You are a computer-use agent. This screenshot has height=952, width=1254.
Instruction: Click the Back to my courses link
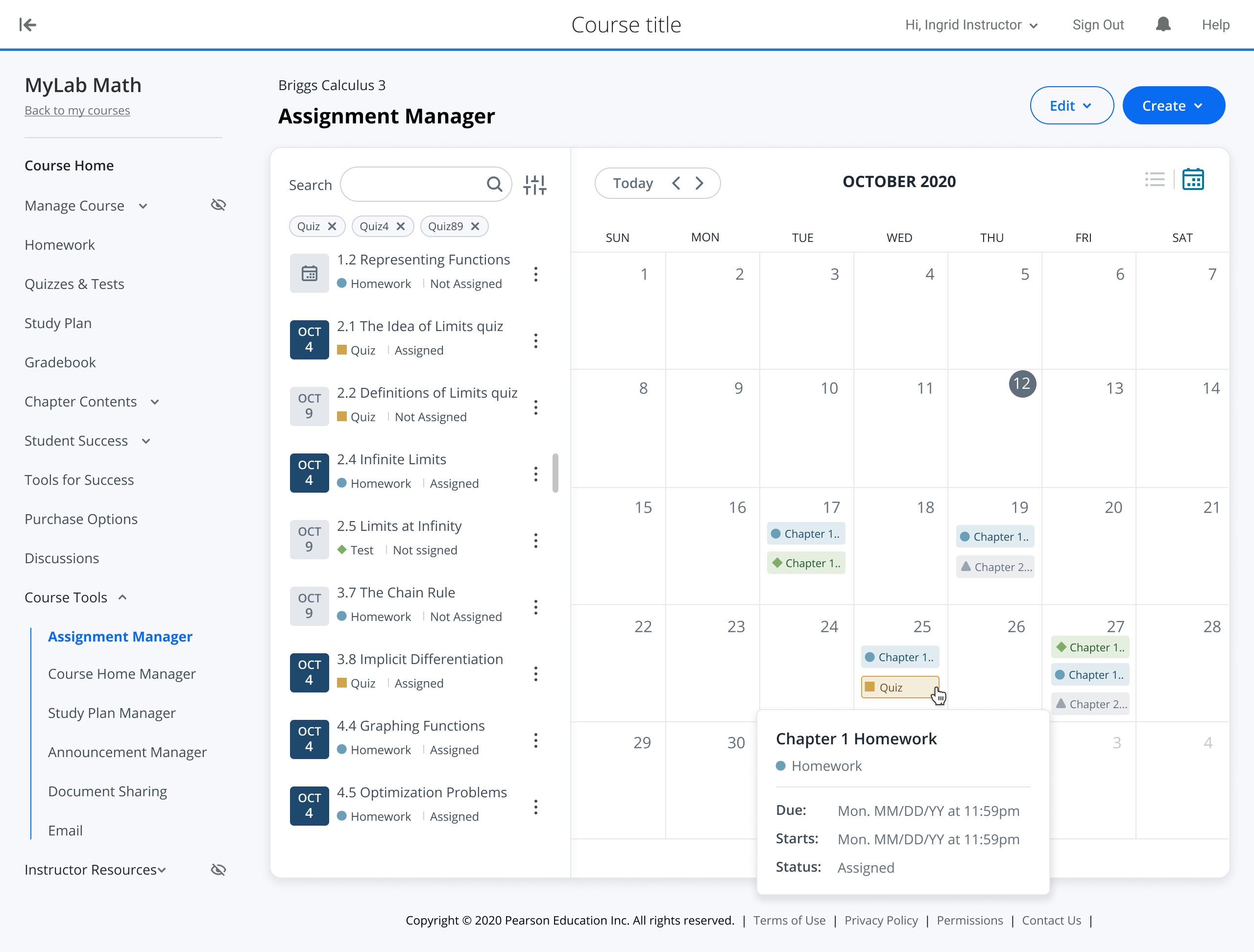coord(77,111)
